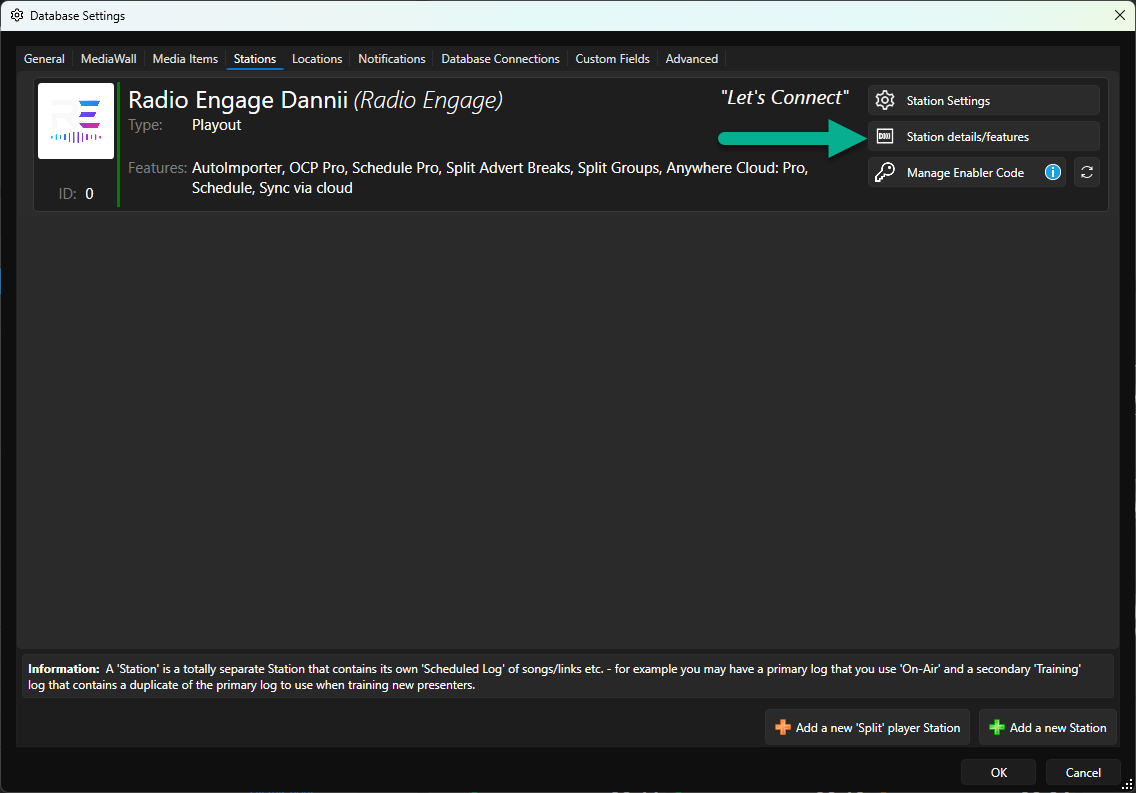Switch to the General tab
Image resolution: width=1136 pixels, height=793 pixels.
click(44, 59)
